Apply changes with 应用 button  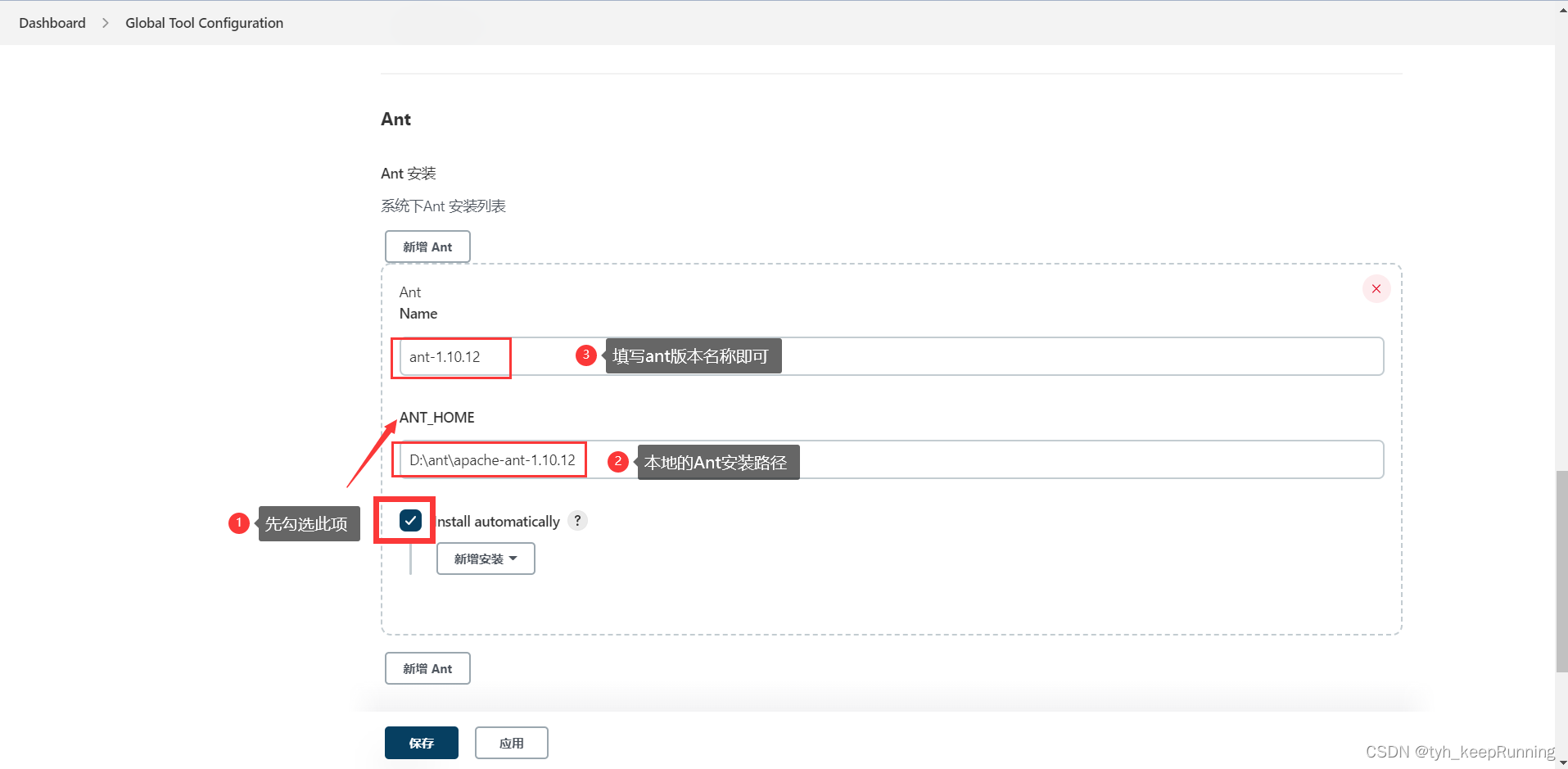click(x=512, y=743)
